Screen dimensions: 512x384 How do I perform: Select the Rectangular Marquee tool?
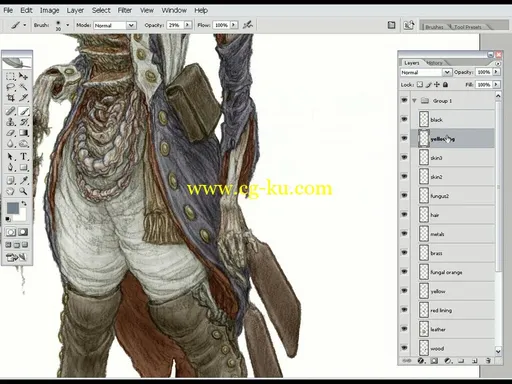coord(11,76)
